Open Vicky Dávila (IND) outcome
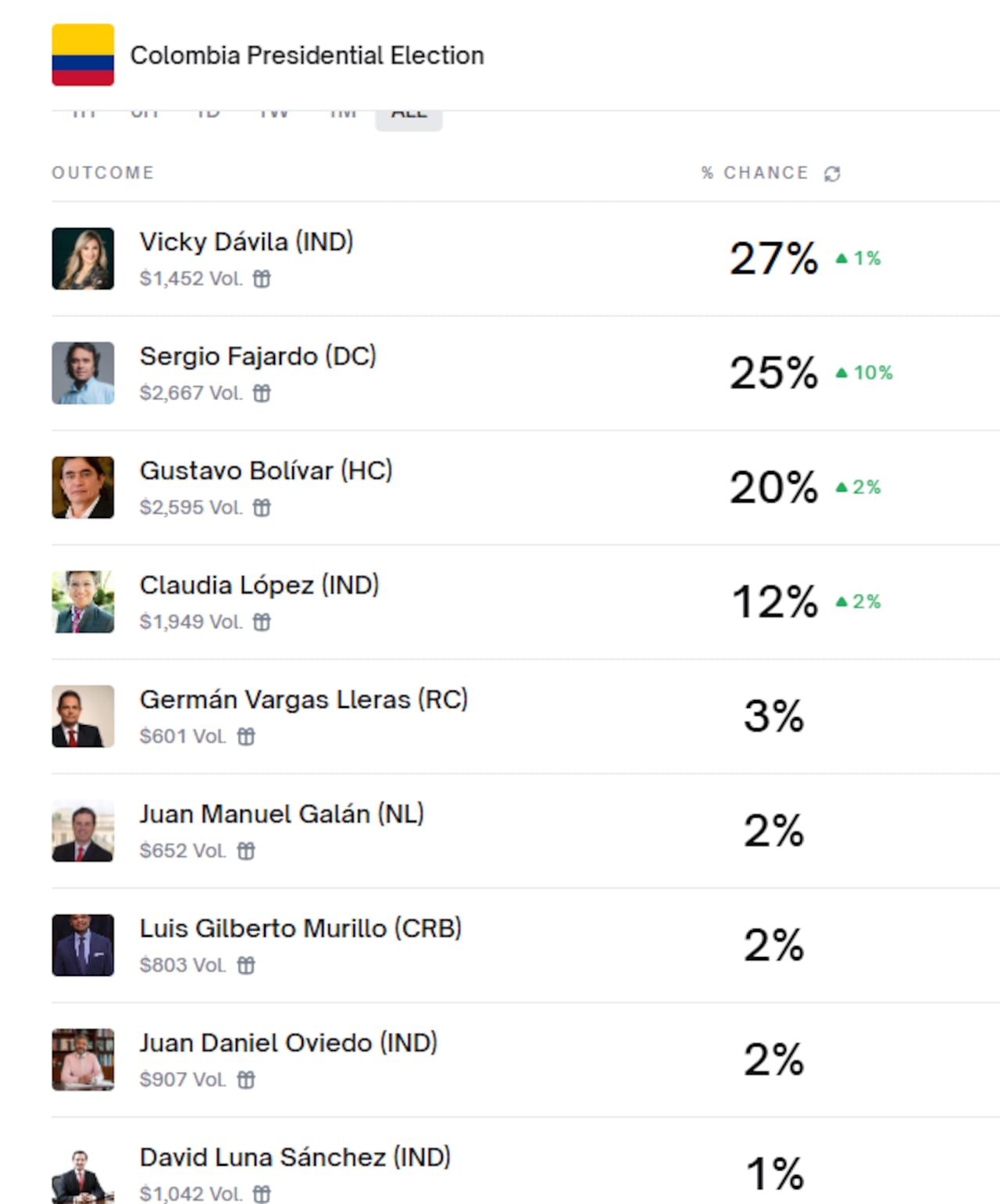Screen dimensions: 1000x1204 pos(246,242)
